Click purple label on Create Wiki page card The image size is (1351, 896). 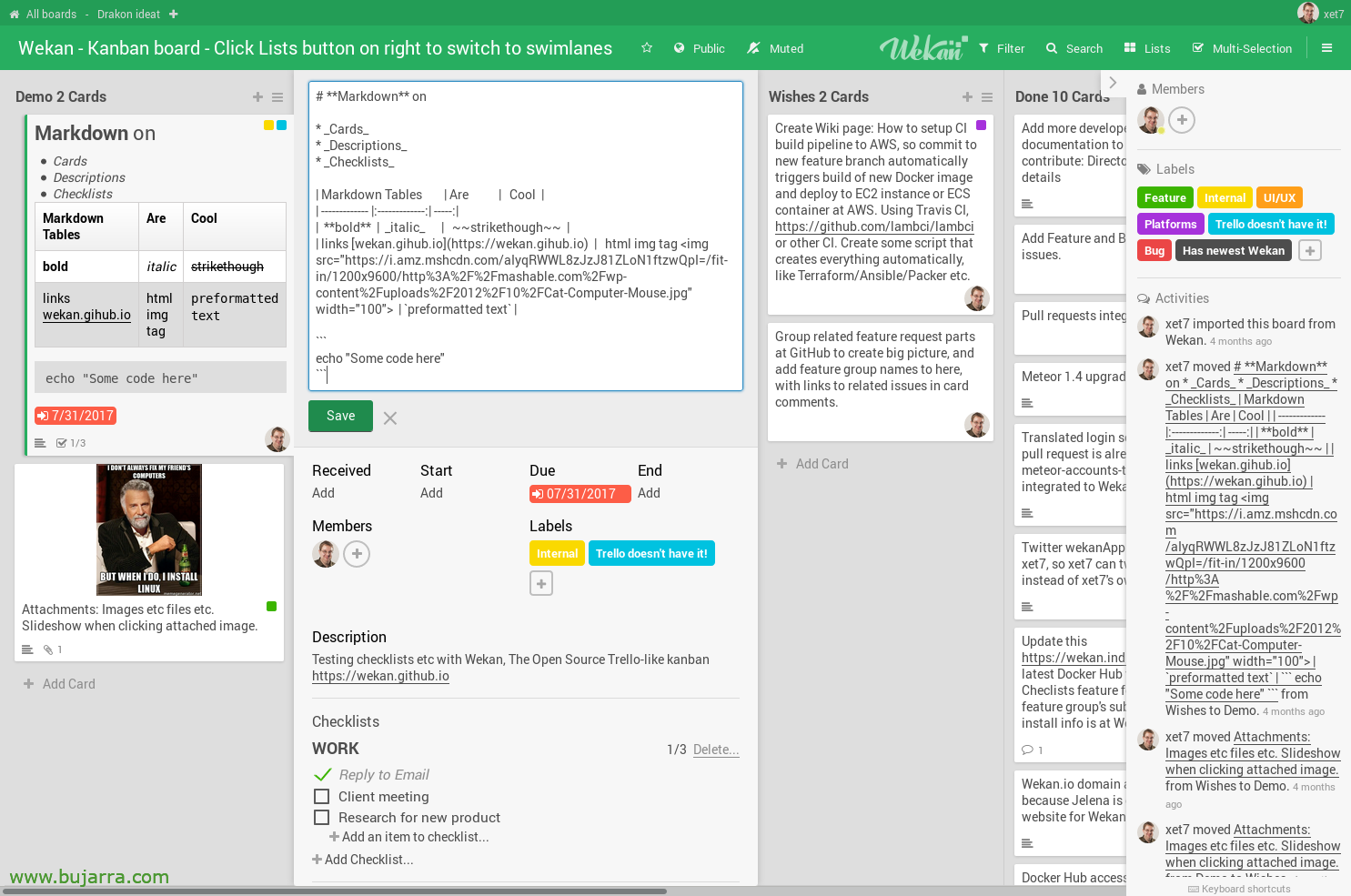click(981, 125)
